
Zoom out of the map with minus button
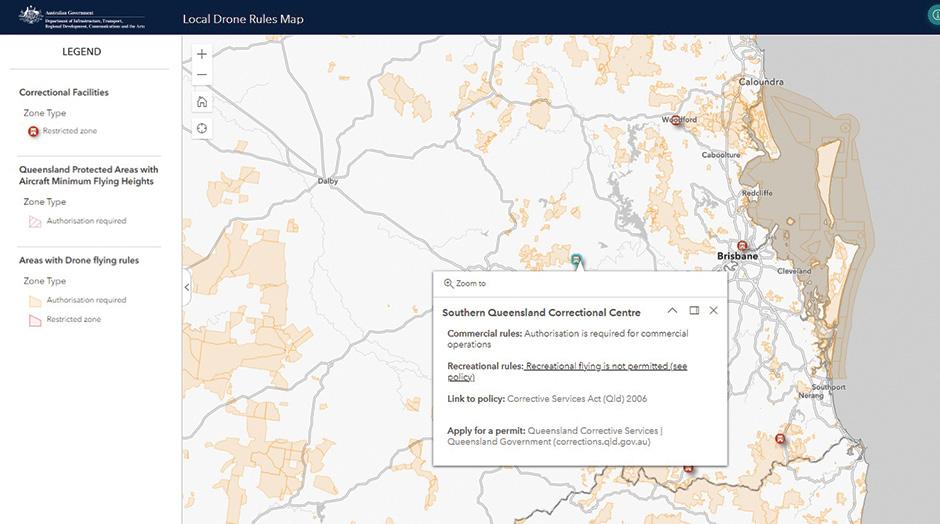[x=202, y=75]
